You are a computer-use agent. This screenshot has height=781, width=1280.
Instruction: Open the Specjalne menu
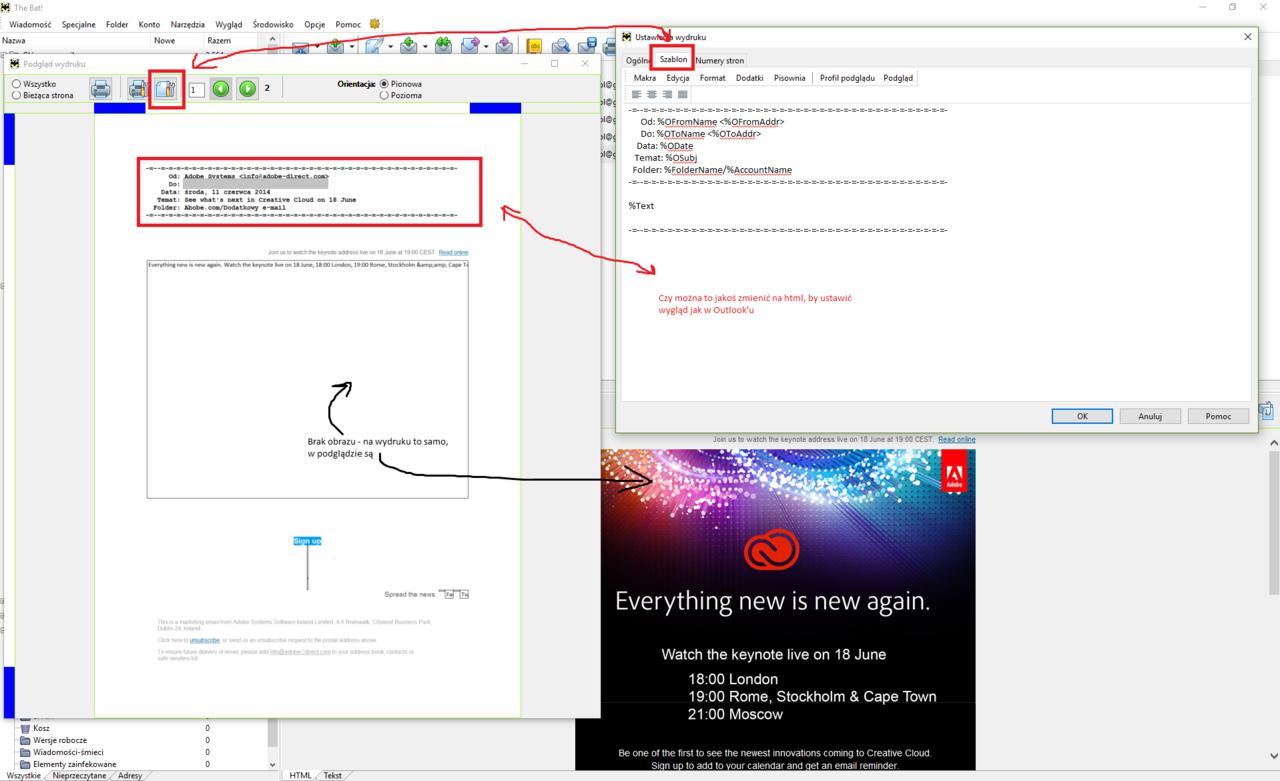79,24
